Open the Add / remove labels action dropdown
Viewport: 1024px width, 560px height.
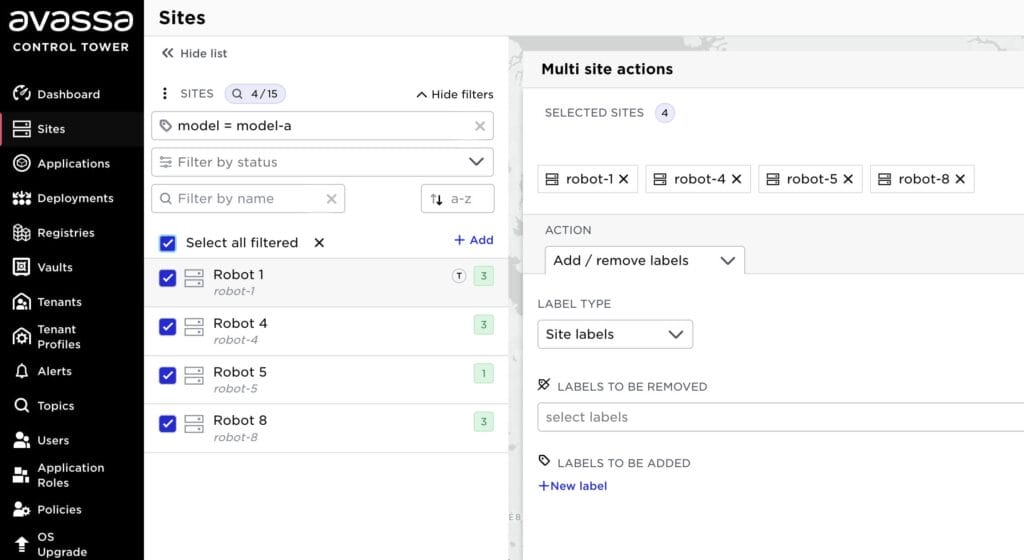coord(645,260)
